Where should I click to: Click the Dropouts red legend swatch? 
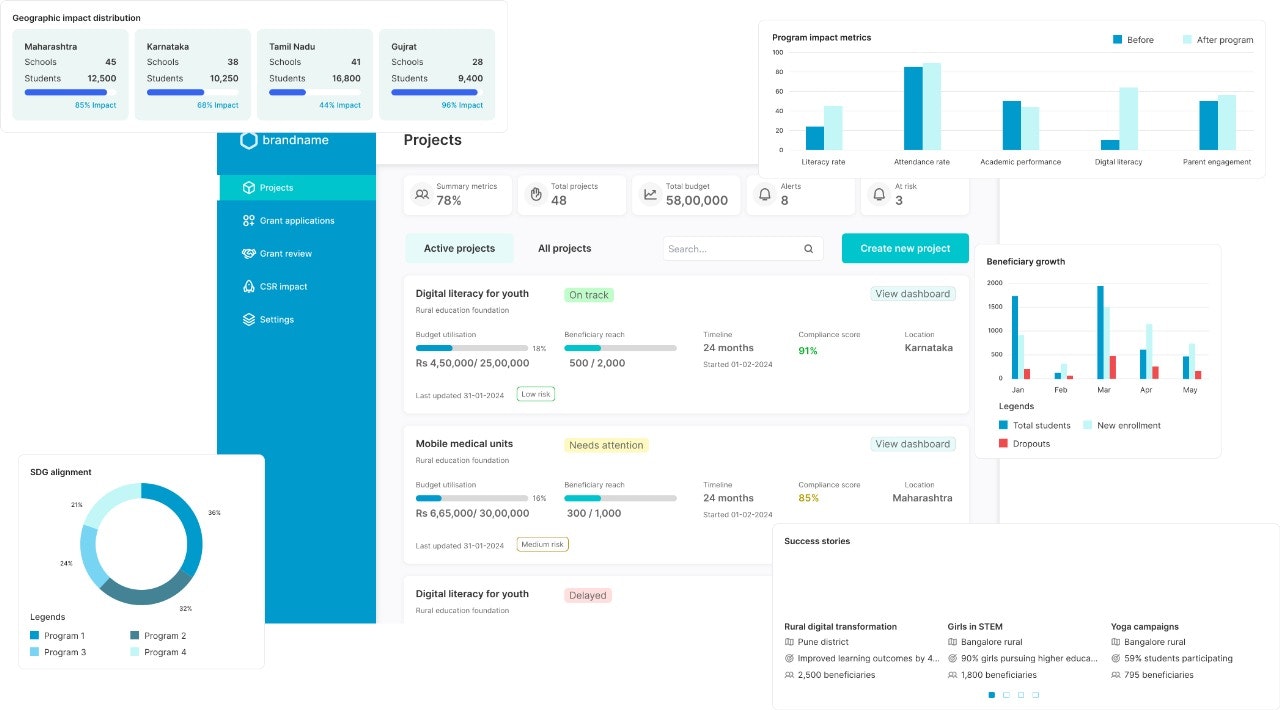[x=1003, y=443]
